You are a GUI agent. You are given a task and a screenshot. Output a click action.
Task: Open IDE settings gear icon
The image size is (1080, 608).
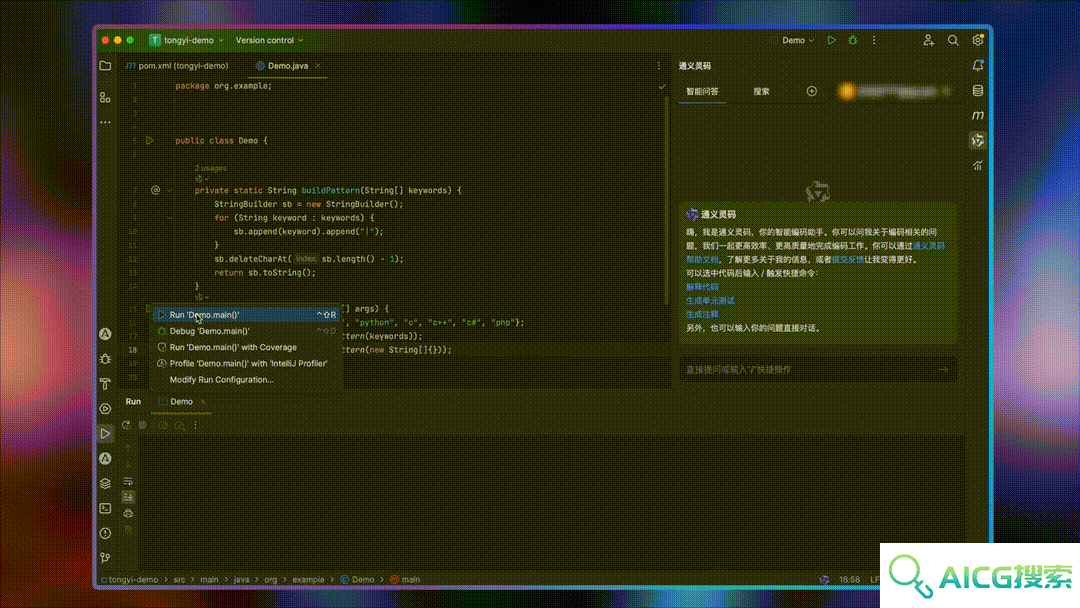pyautogui.click(x=977, y=41)
